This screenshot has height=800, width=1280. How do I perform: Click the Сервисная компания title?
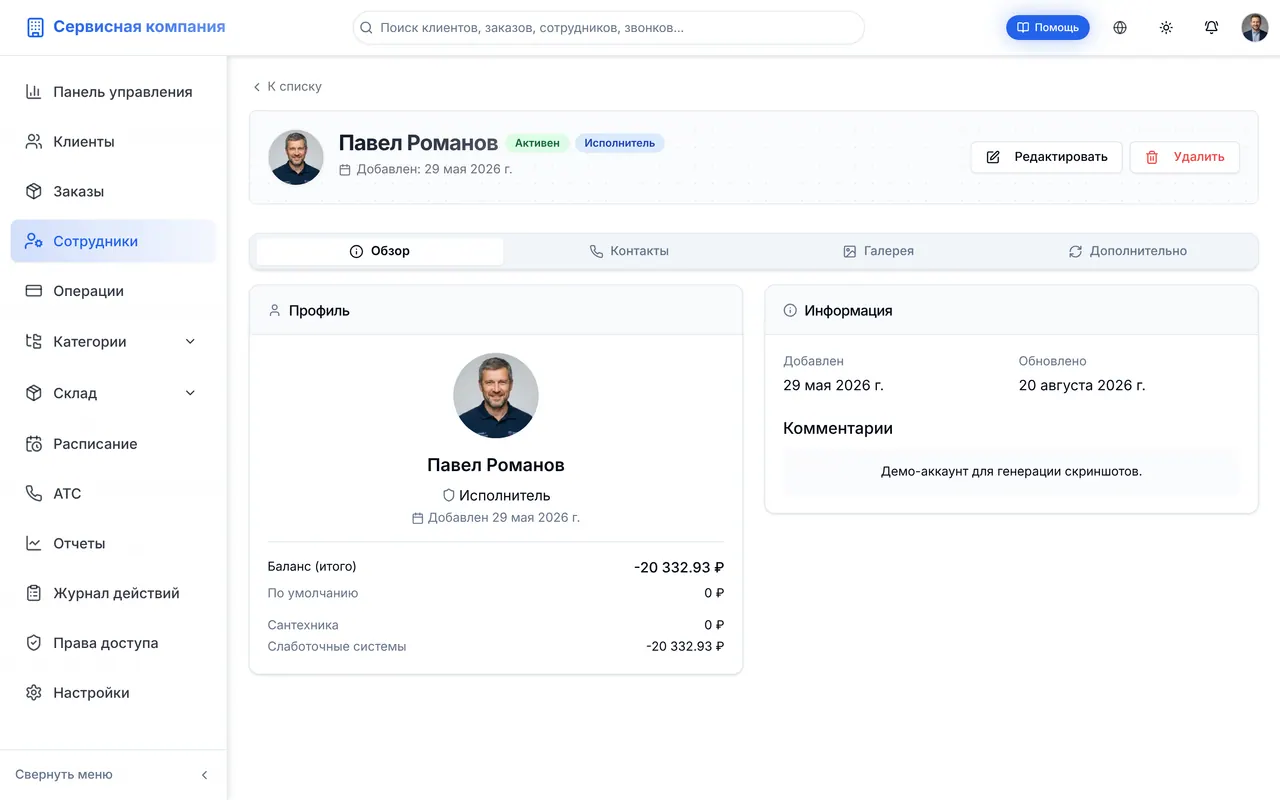(x=139, y=27)
